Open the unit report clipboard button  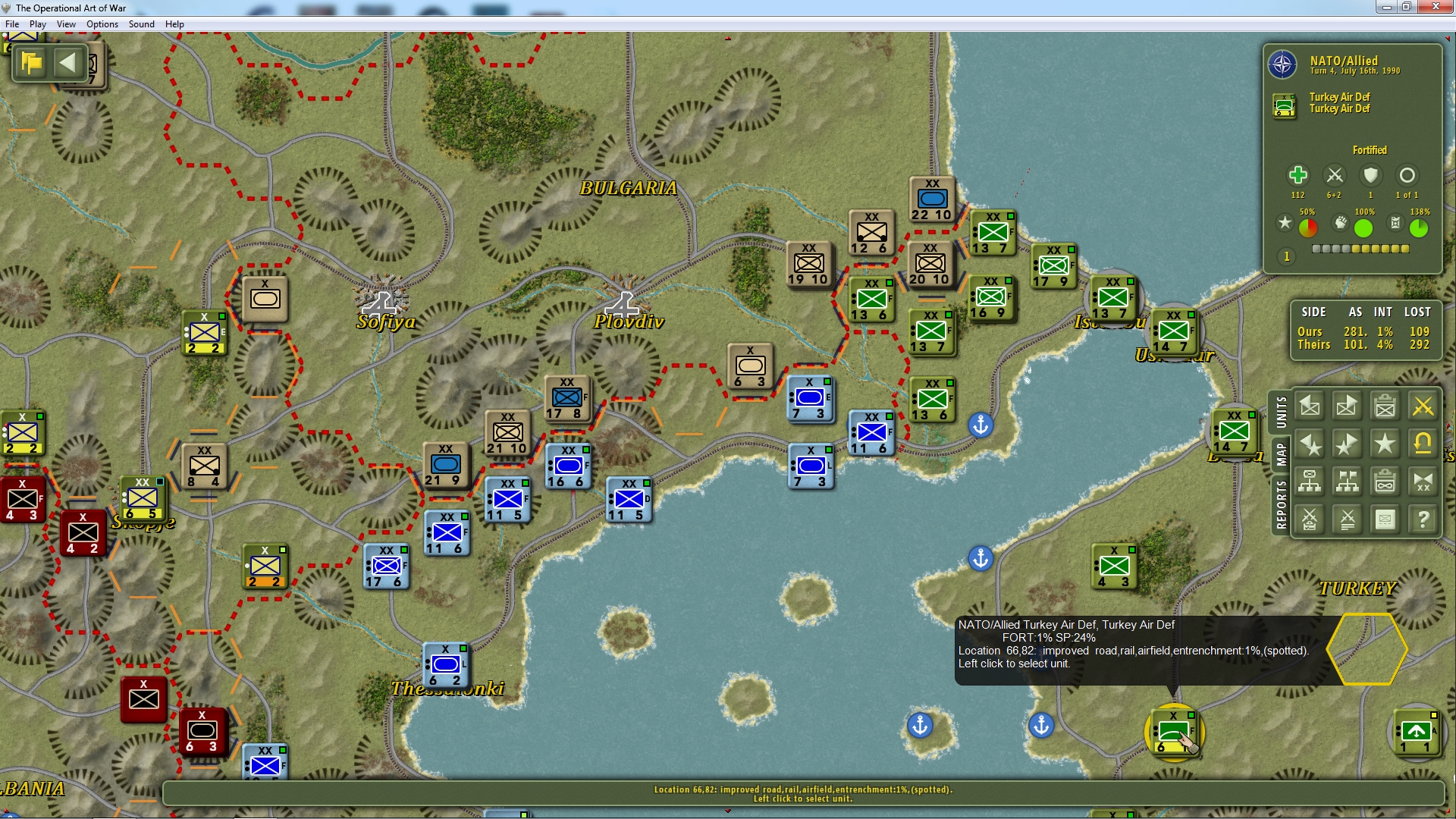click(x=1385, y=406)
